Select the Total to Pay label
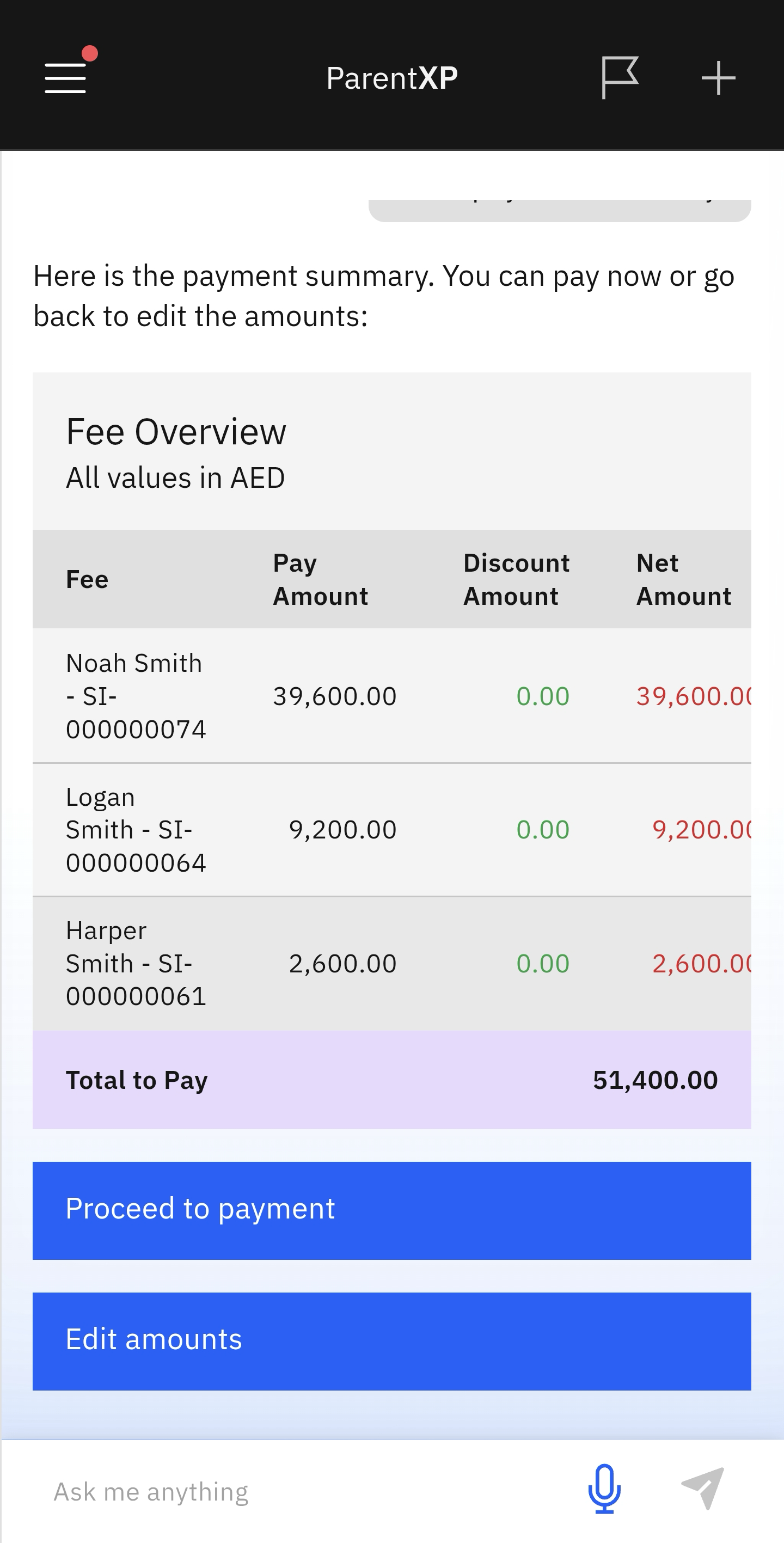This screenshot has height=1543, width=784. click(x=137, y=1080)
